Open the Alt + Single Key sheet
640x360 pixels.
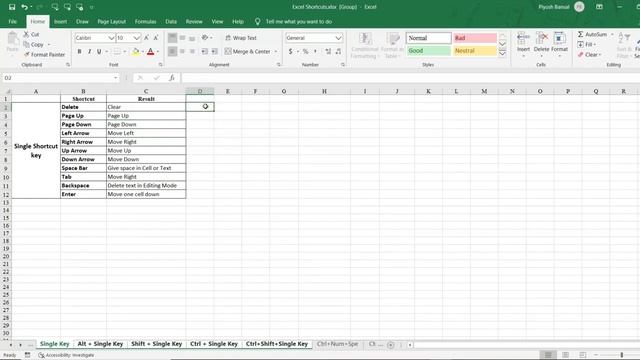[100, 344]
